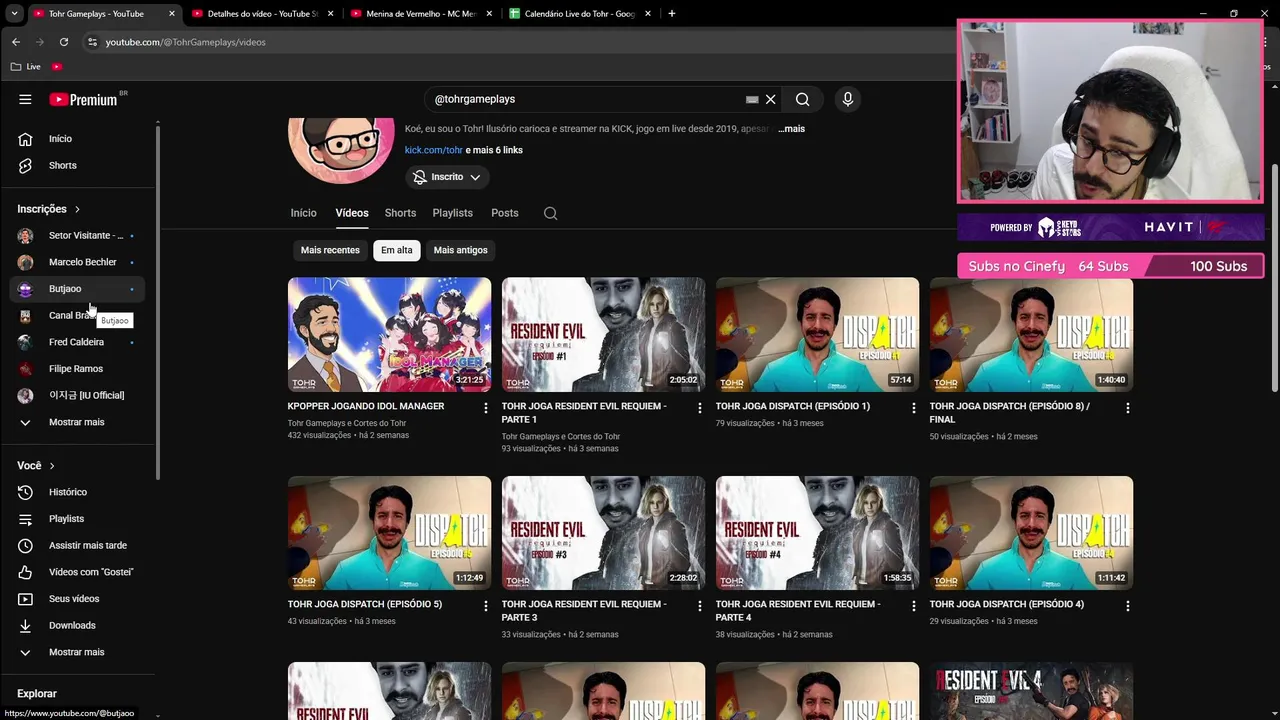
Task: Close the Tohr Gameplays YouTube tab
Action: click(172, 14)
